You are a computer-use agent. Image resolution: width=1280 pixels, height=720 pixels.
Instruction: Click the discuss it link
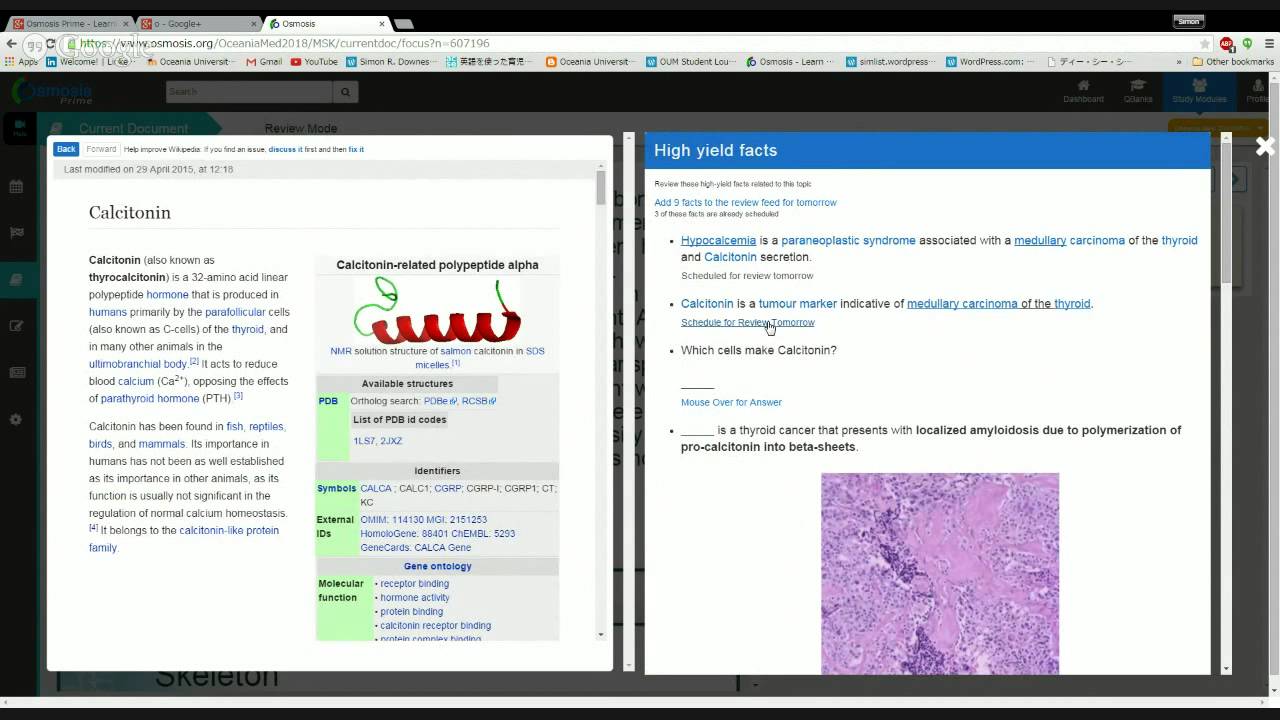pos(285,149)
